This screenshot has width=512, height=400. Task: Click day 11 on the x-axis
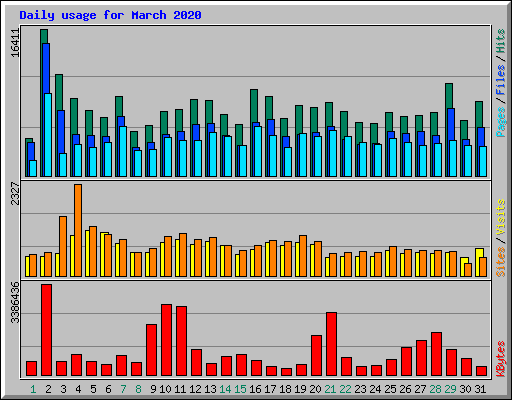[x=180, y=389]
